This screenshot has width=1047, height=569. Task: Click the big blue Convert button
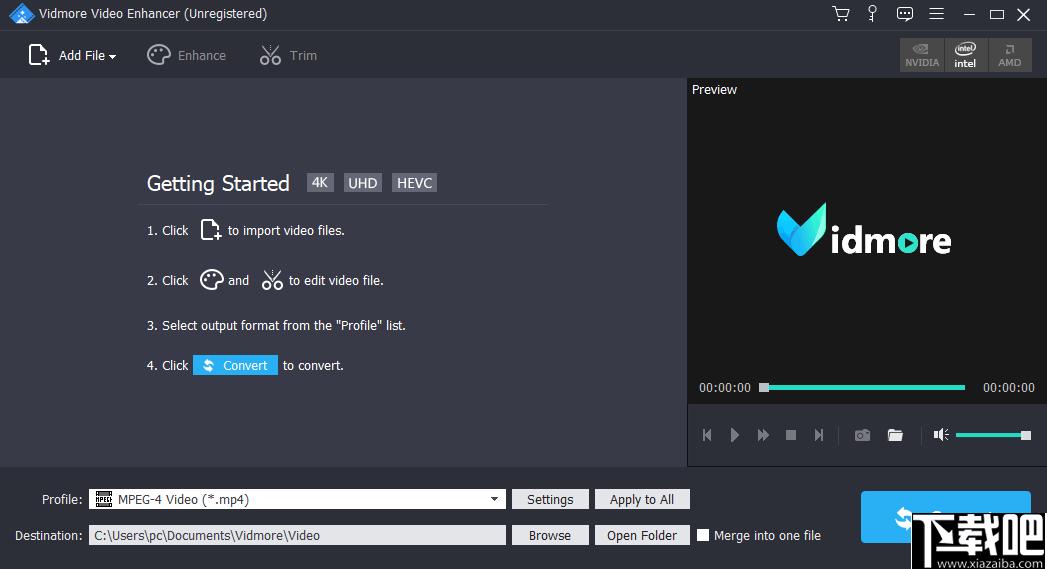[946, 517]
